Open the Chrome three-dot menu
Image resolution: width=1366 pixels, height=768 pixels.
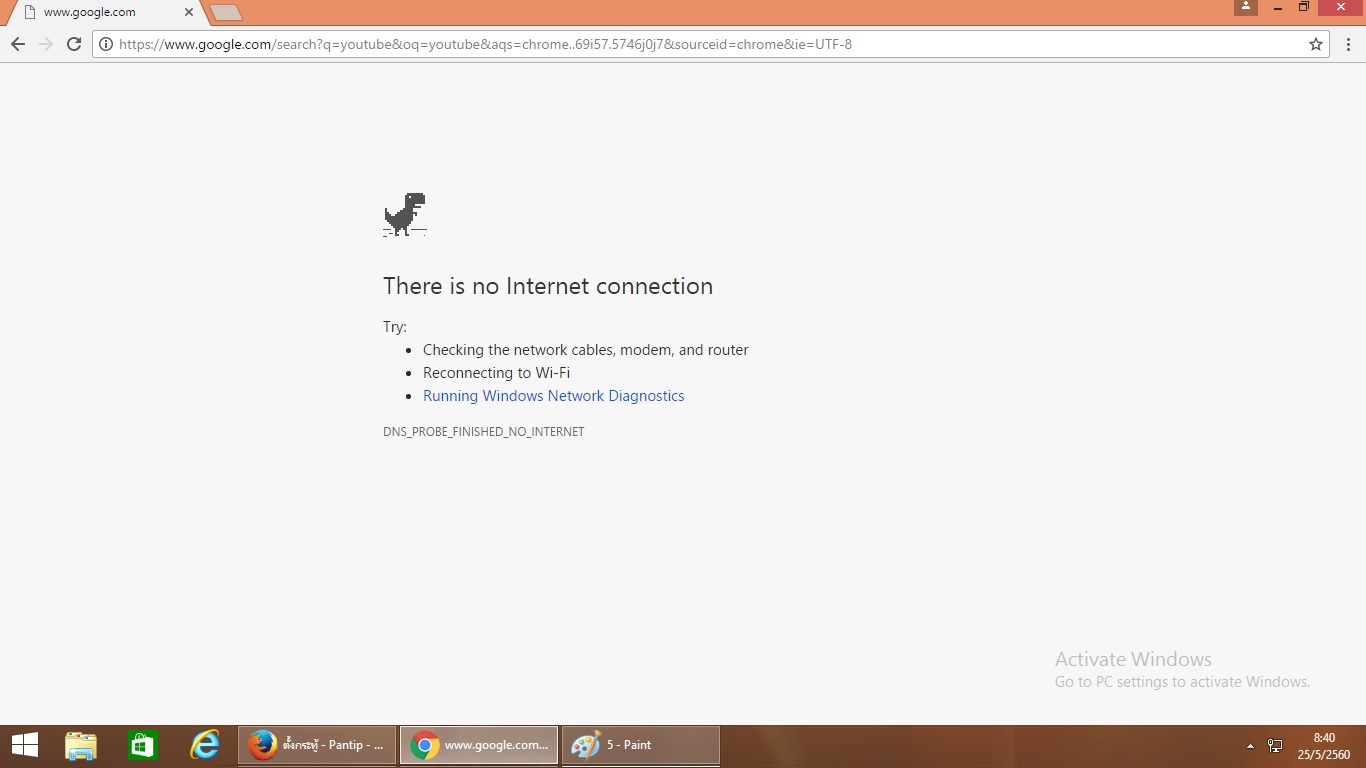(1348, 44)
